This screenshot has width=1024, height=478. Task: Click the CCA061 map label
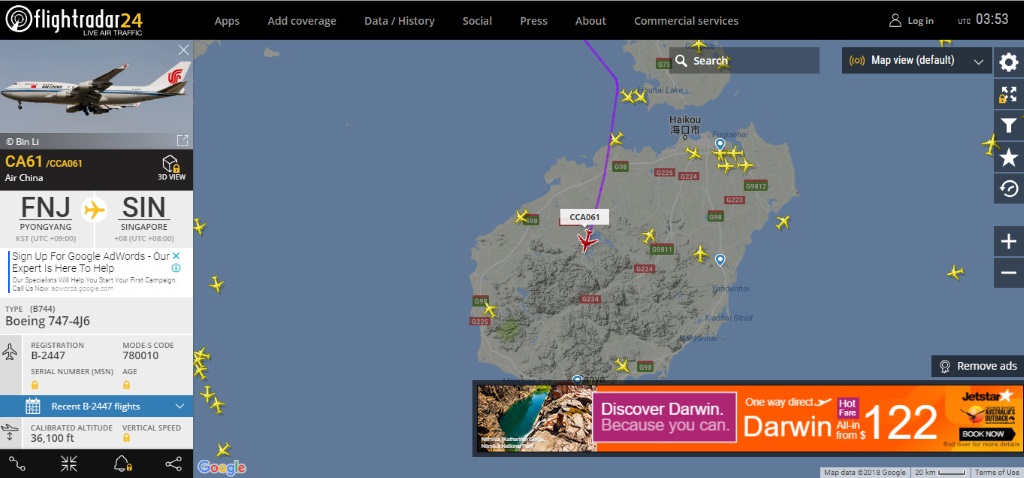pyautogui.click(x=584, y=217)
